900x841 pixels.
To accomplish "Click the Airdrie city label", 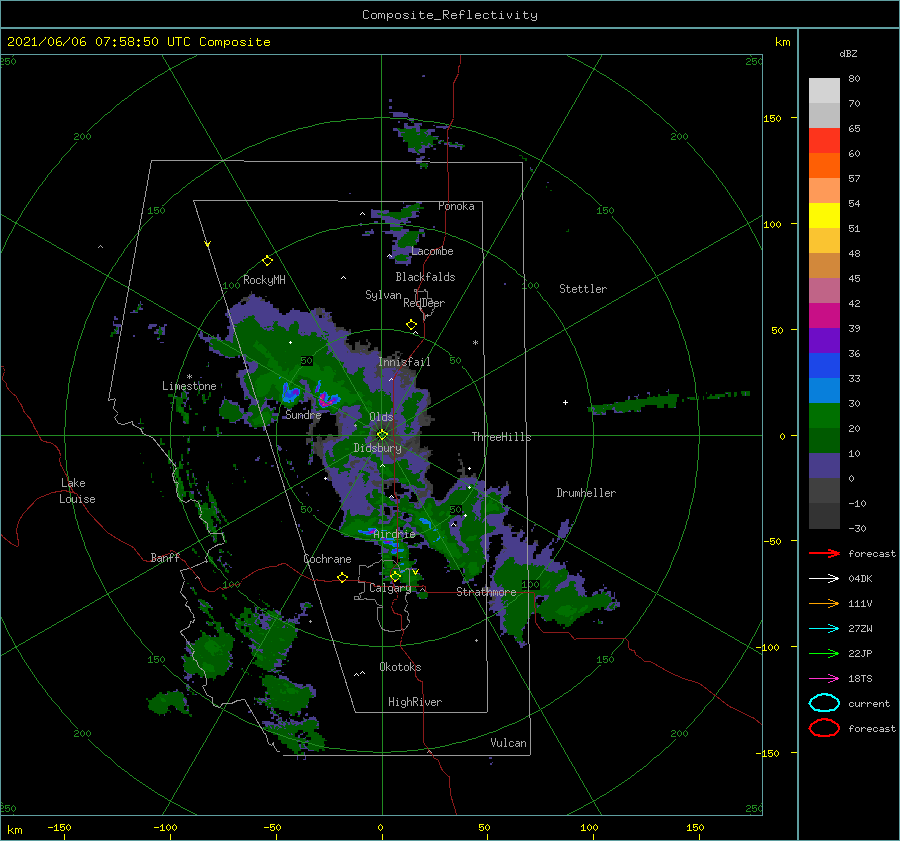I will pyautogui.click(x=394, y=534).
